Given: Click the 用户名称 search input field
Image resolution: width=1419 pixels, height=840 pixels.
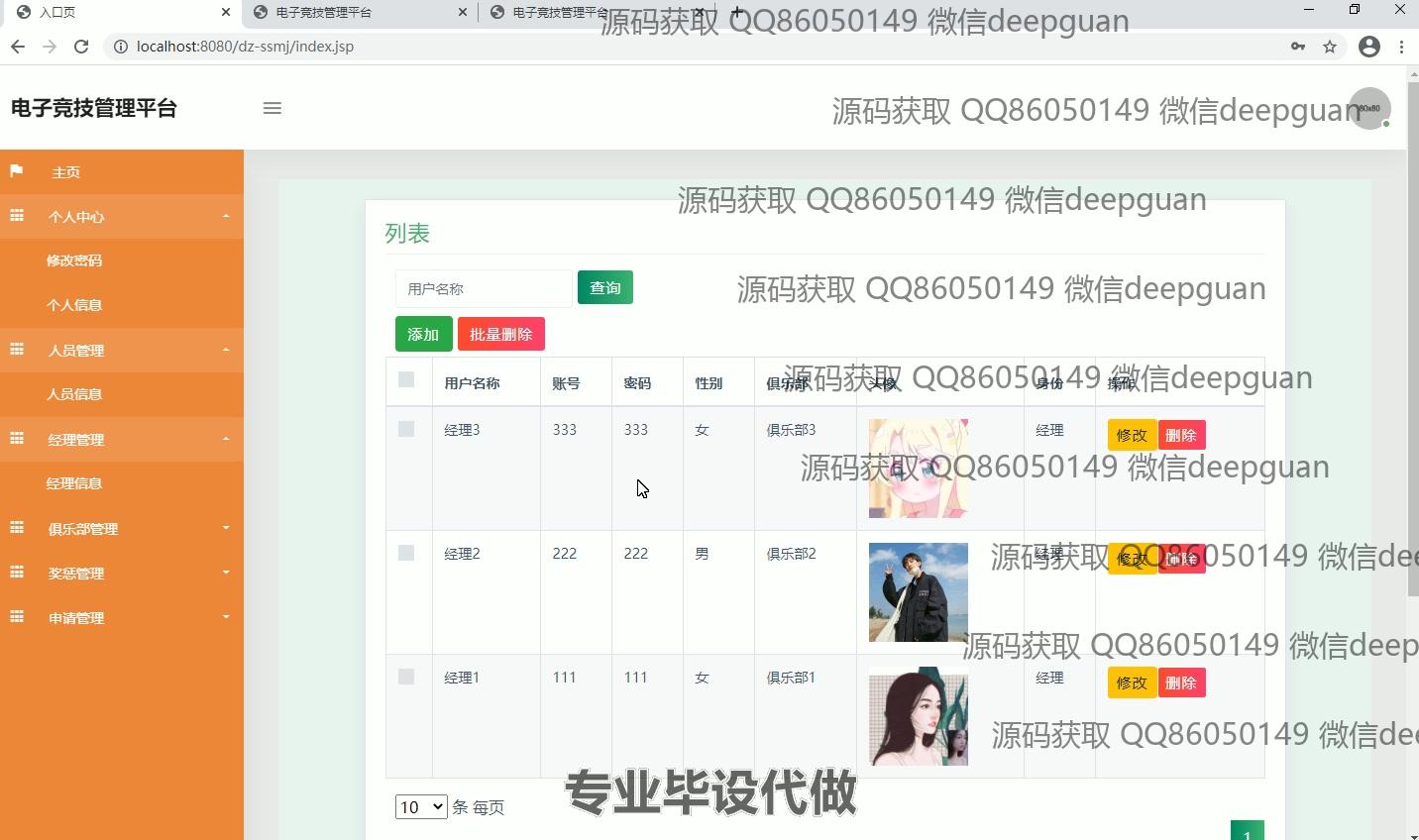Looking at the screenshot, I should point(483,287).
